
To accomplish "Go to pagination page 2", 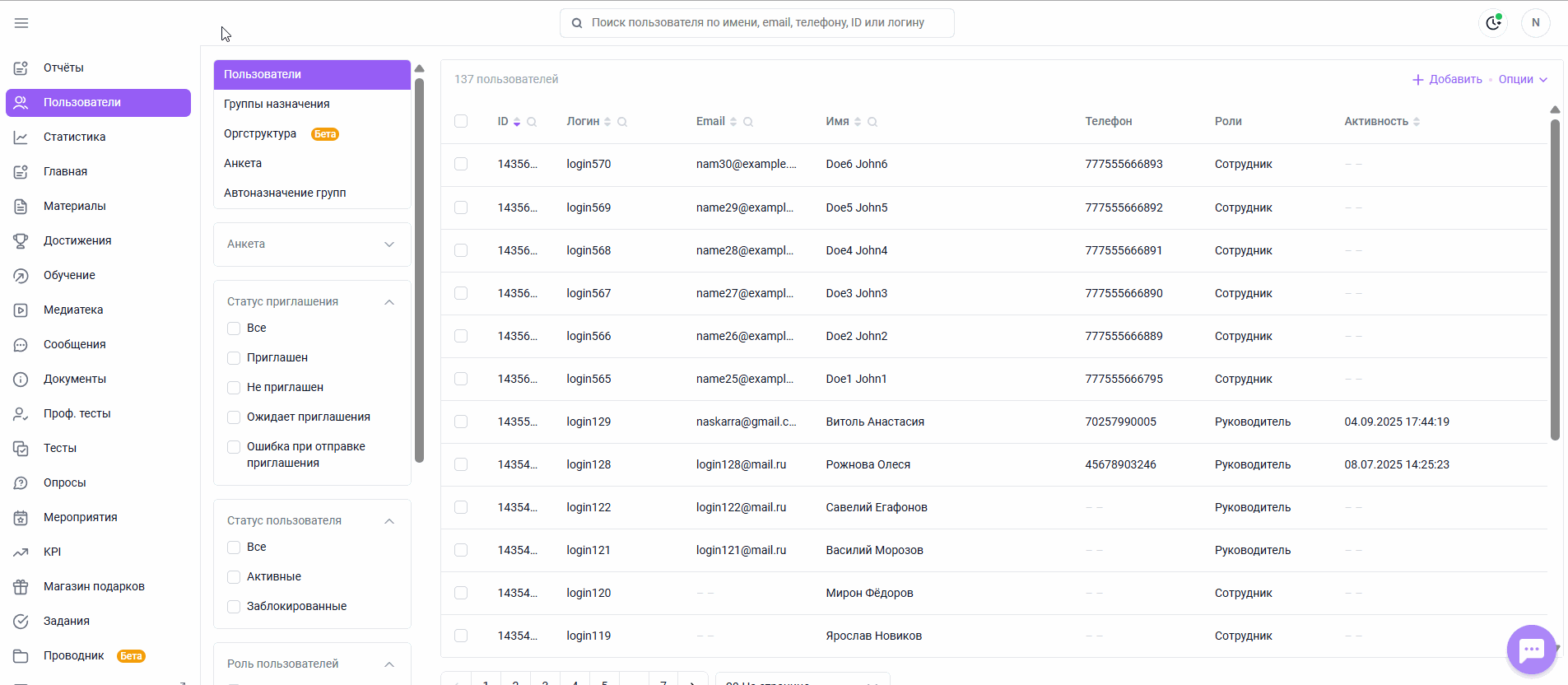I will tap(515, 680).
